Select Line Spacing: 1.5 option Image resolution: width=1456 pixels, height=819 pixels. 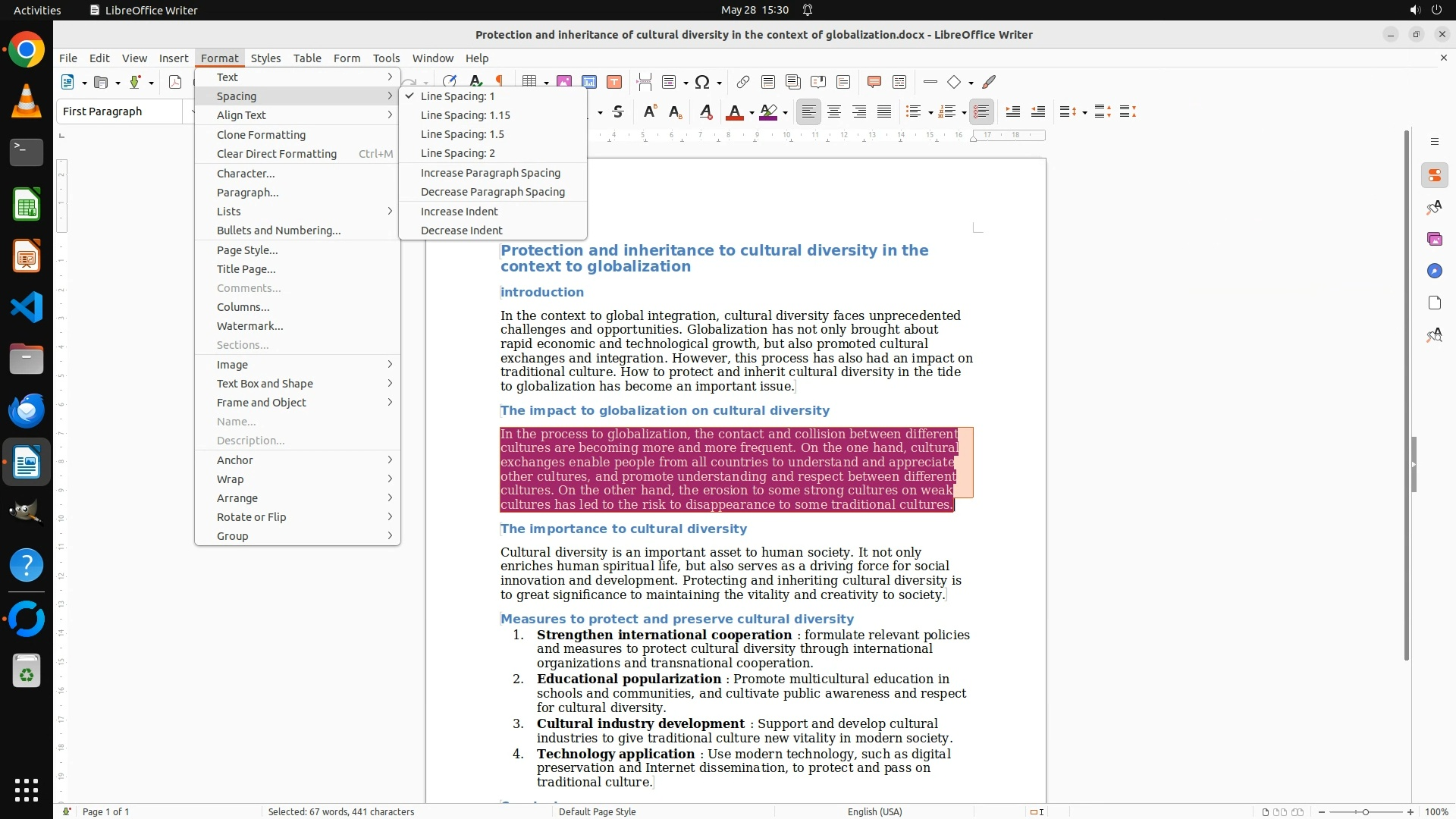tap(463, 134)
